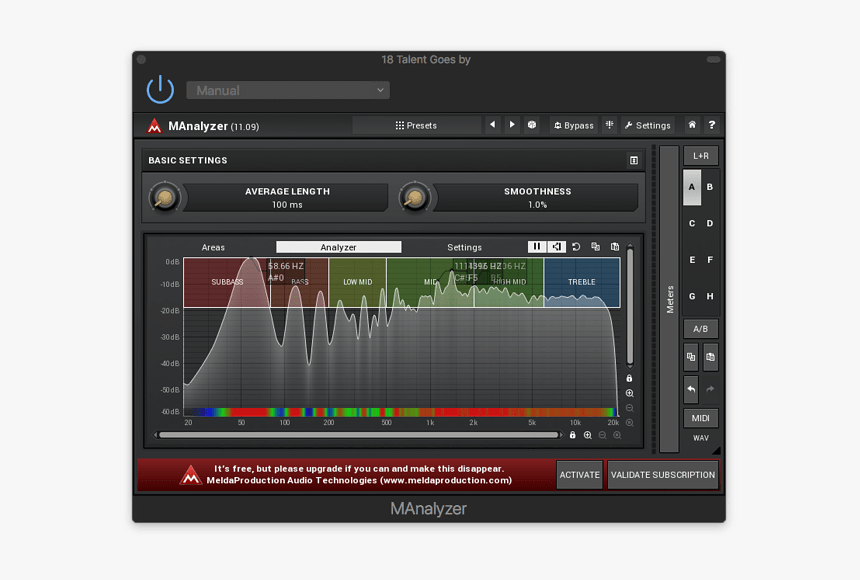Redo the last undone change

point(710,389)
